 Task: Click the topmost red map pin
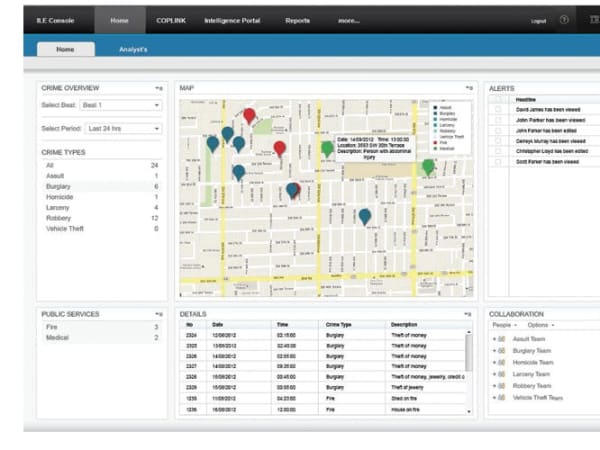[x=249, y=116]
